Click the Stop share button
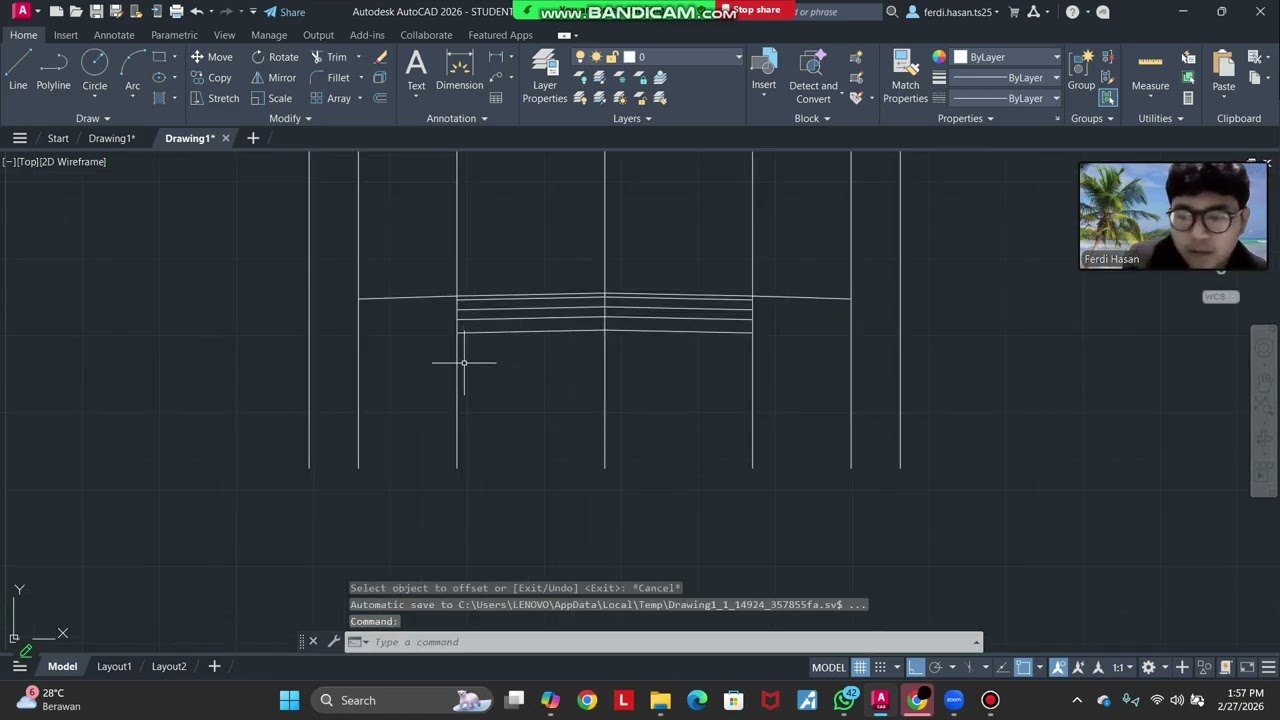 click(756, 10)
